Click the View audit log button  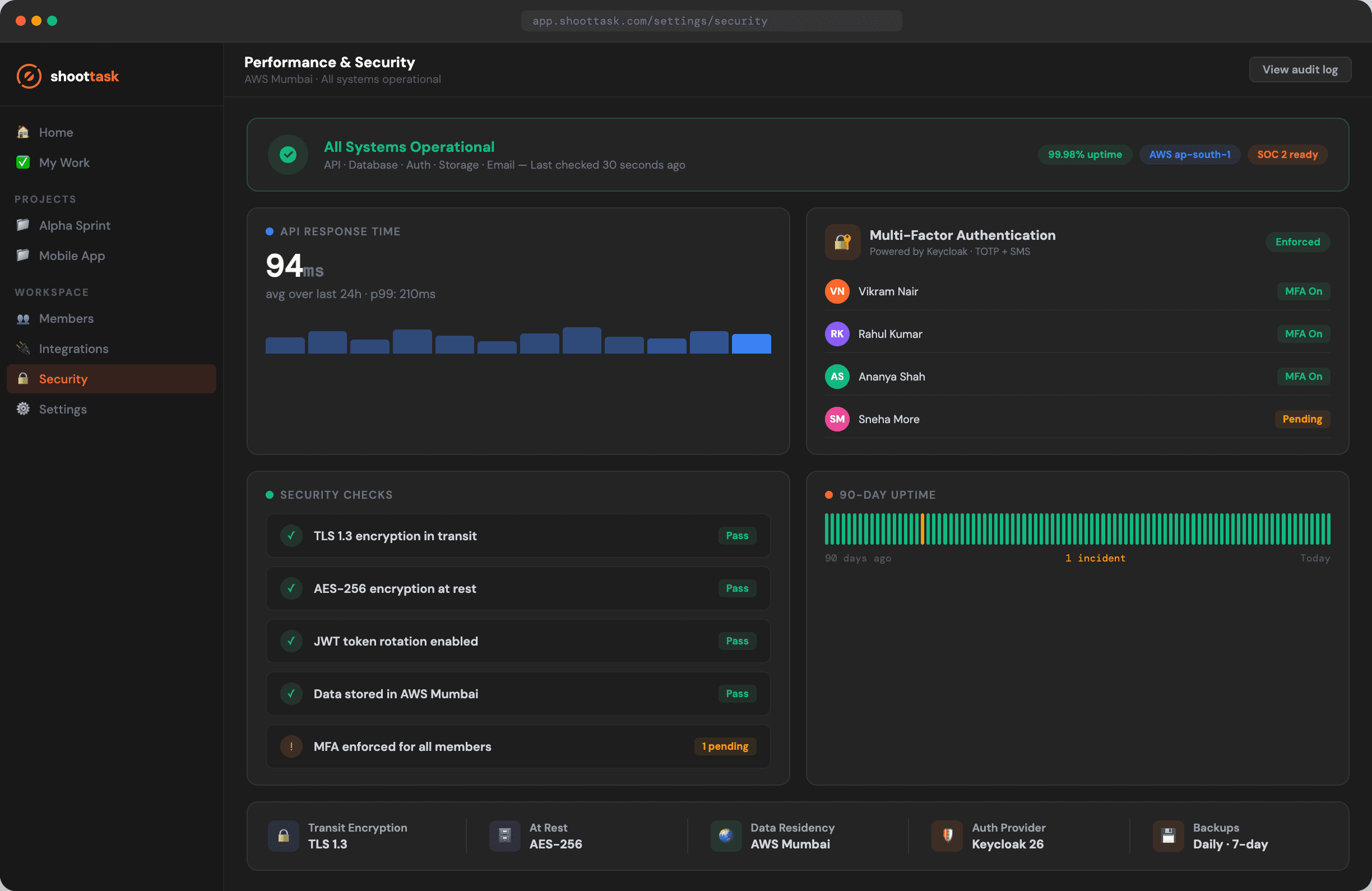click(x=1299, y=69)
